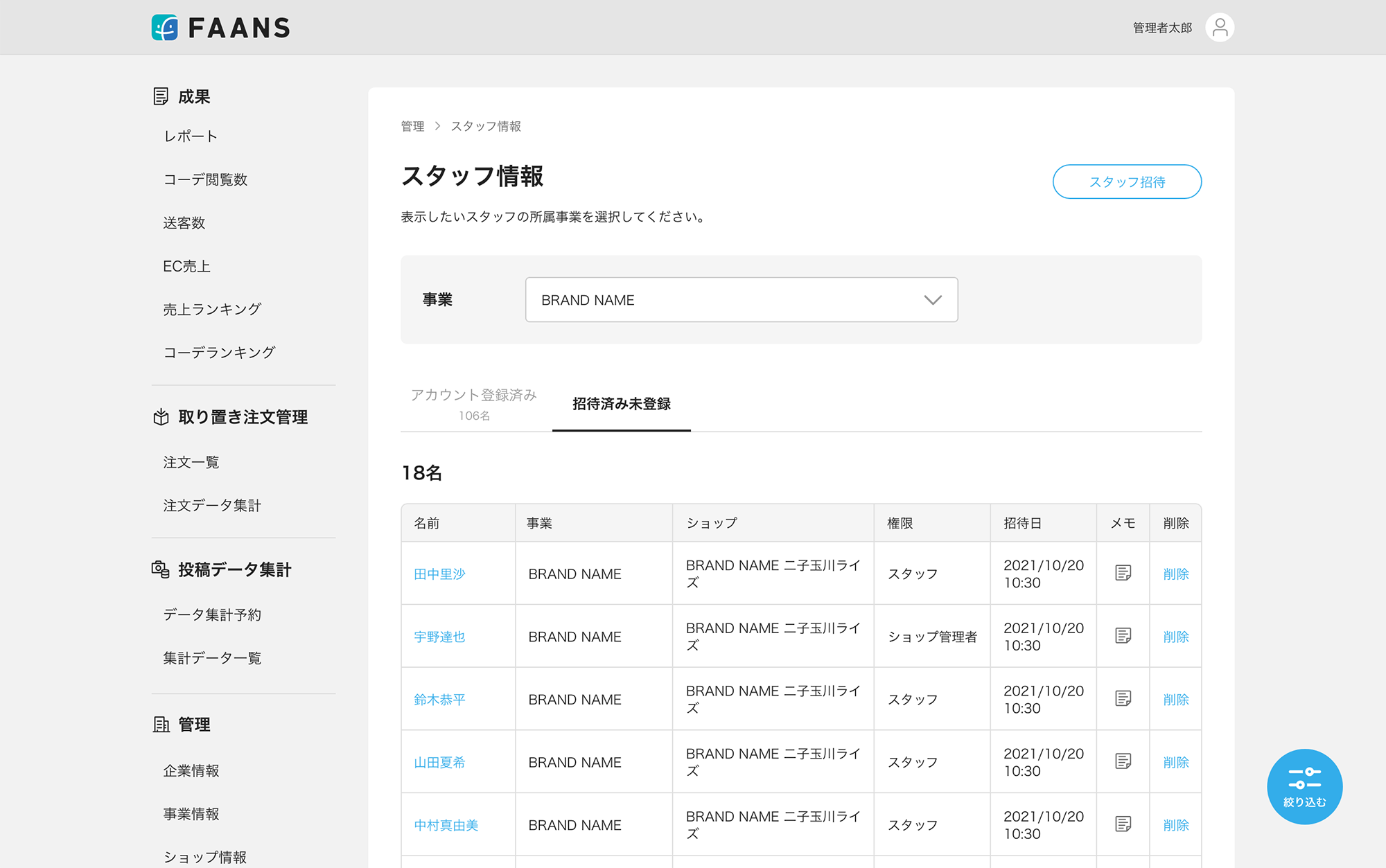The height and width of the screenshot is (868, 1386).
Task: Open memo icon for 中村真由美
Action: point(1123,824)
